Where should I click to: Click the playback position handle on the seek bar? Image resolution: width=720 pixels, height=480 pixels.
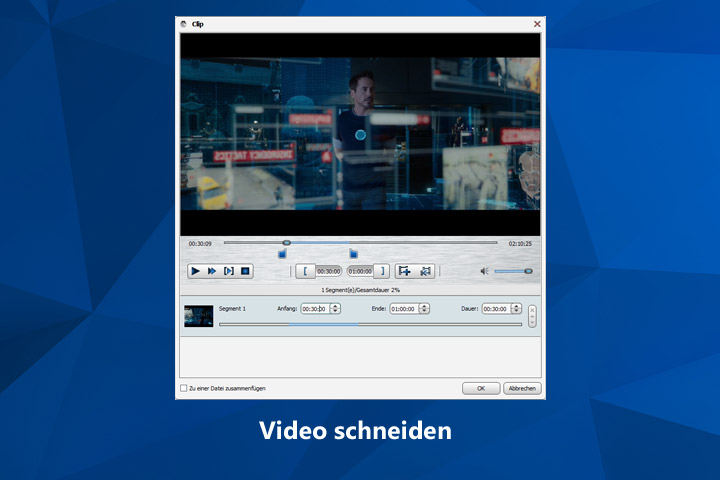[286, 243]
